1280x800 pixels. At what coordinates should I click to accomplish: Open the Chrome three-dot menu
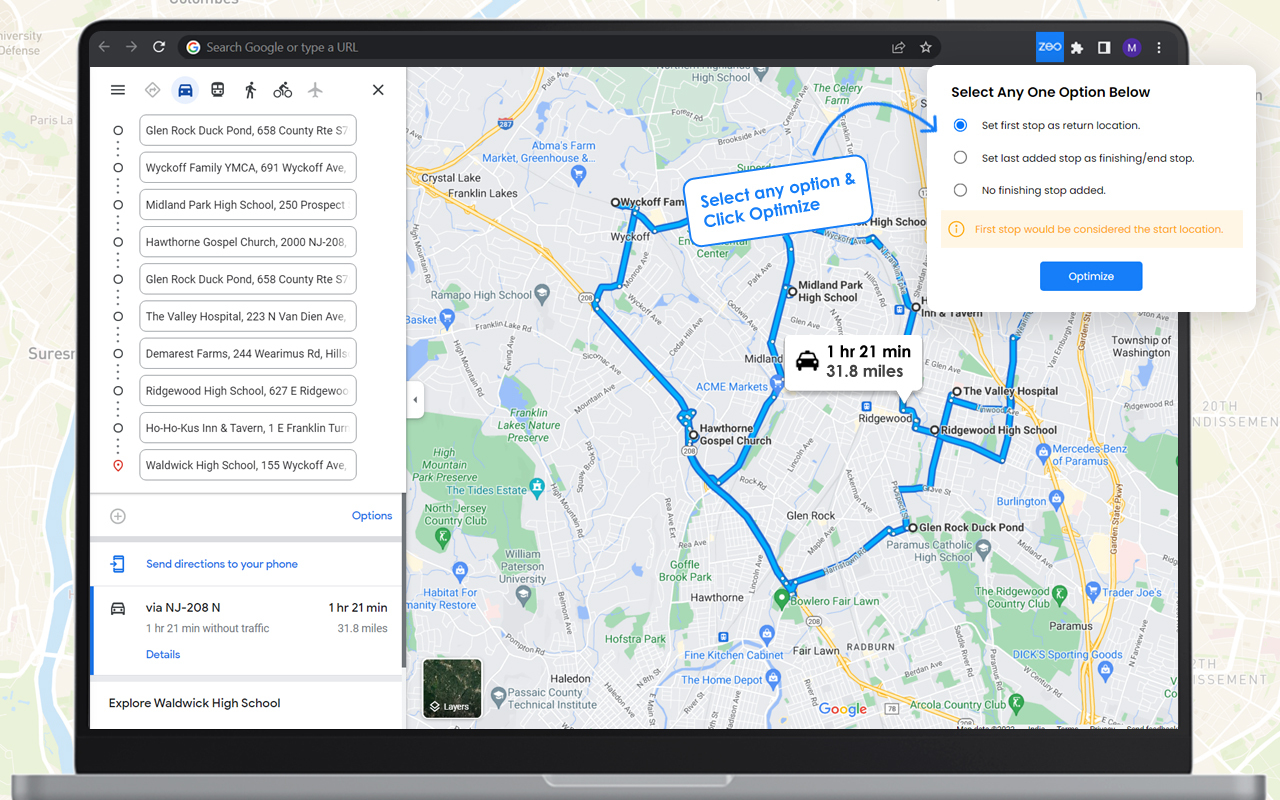(1158, 47)
